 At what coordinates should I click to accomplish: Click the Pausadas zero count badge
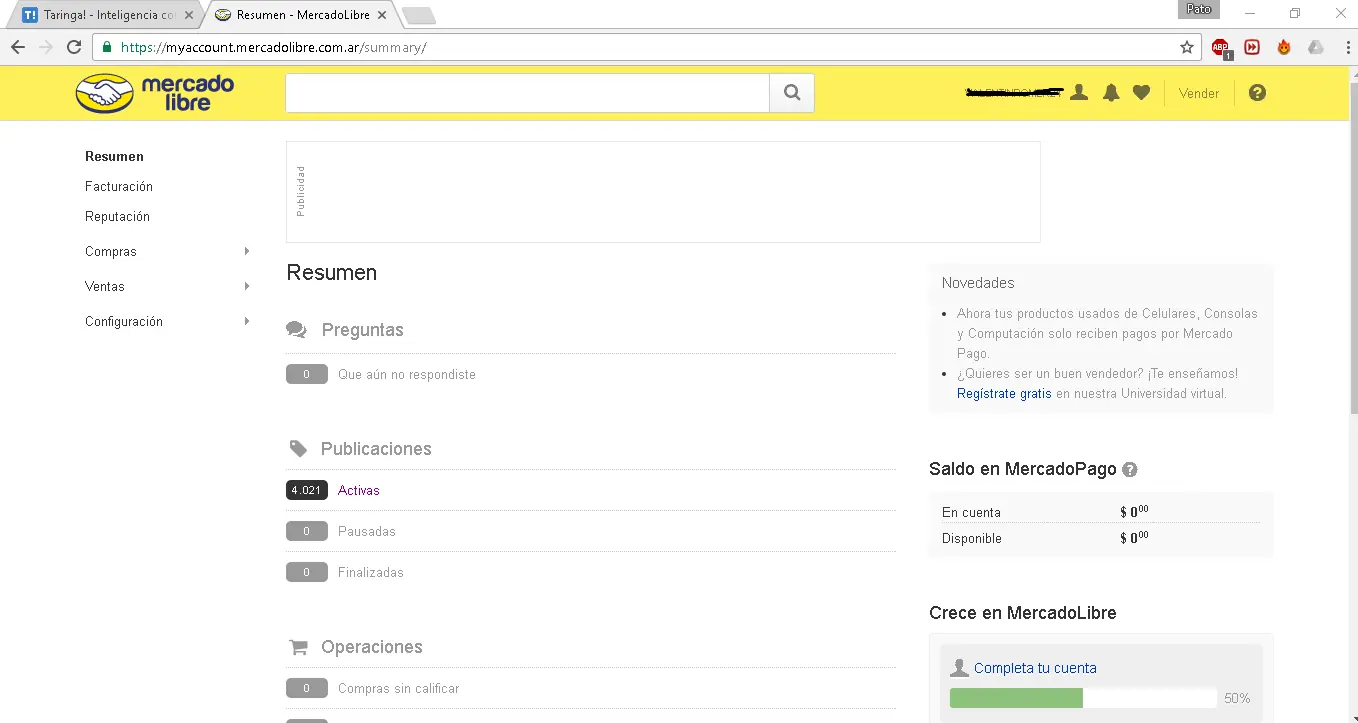pyautogui.click(x=306, y=531)
